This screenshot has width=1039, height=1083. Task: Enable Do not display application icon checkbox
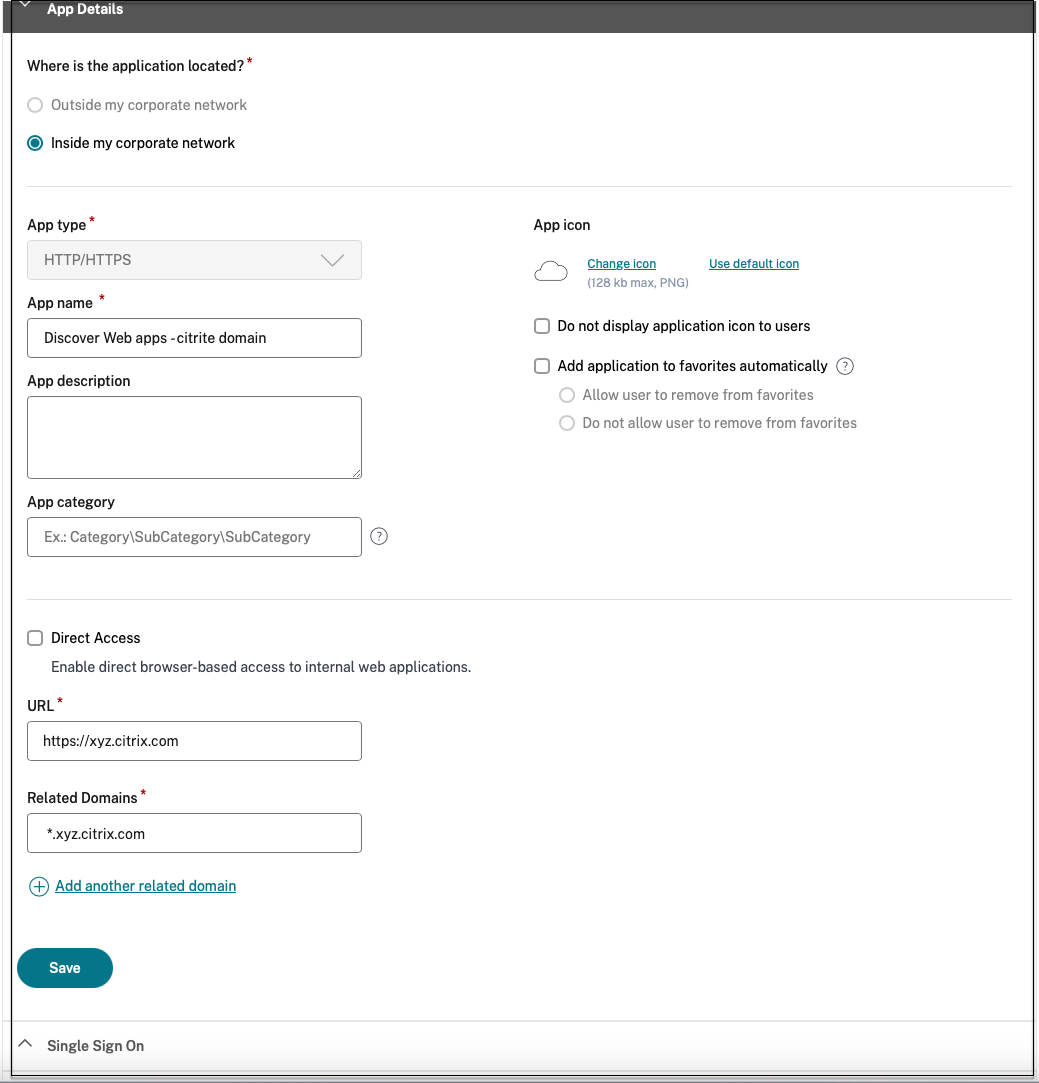[x=542, y=326]
